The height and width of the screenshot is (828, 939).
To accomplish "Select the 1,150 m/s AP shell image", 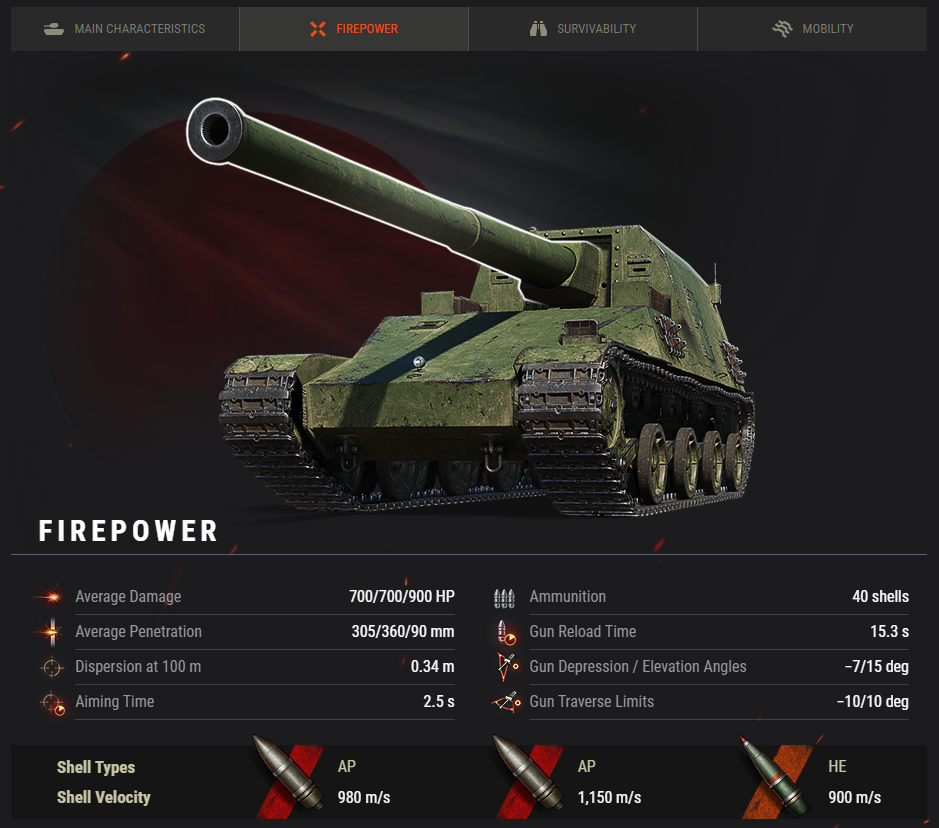I will [x=528, y=777].
